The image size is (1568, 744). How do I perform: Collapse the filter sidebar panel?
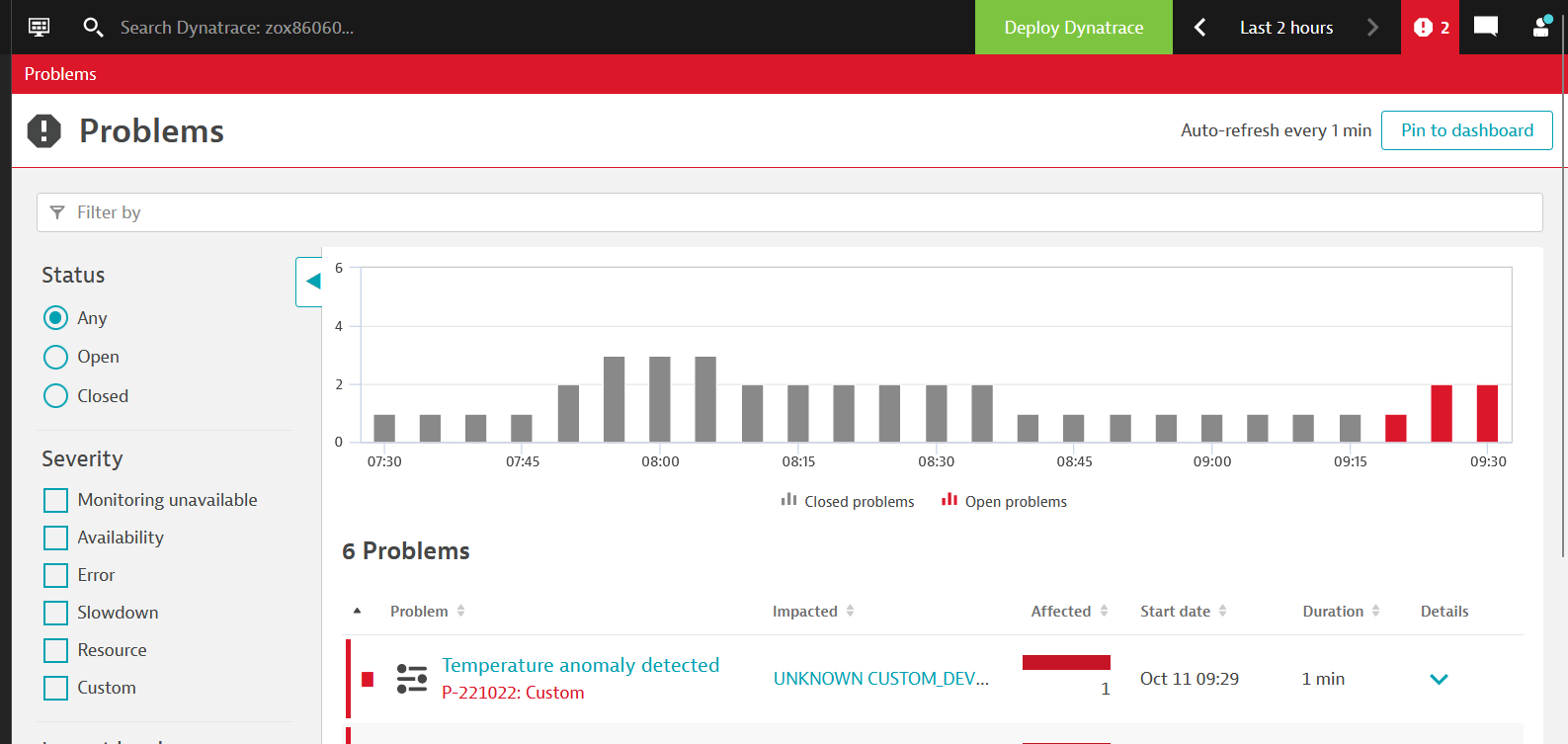click(310, 282)
